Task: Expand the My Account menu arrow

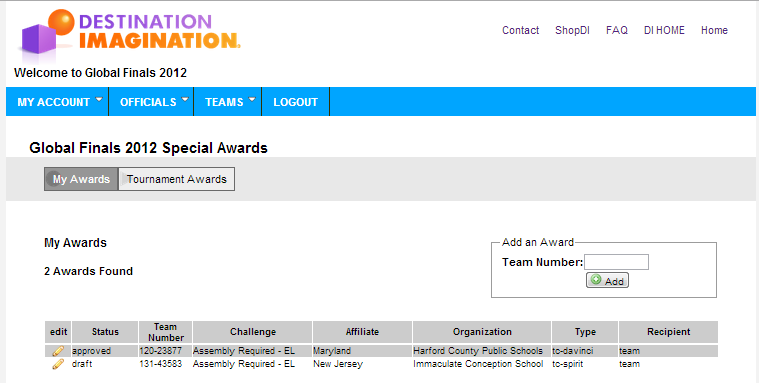Action: (99, 99)
